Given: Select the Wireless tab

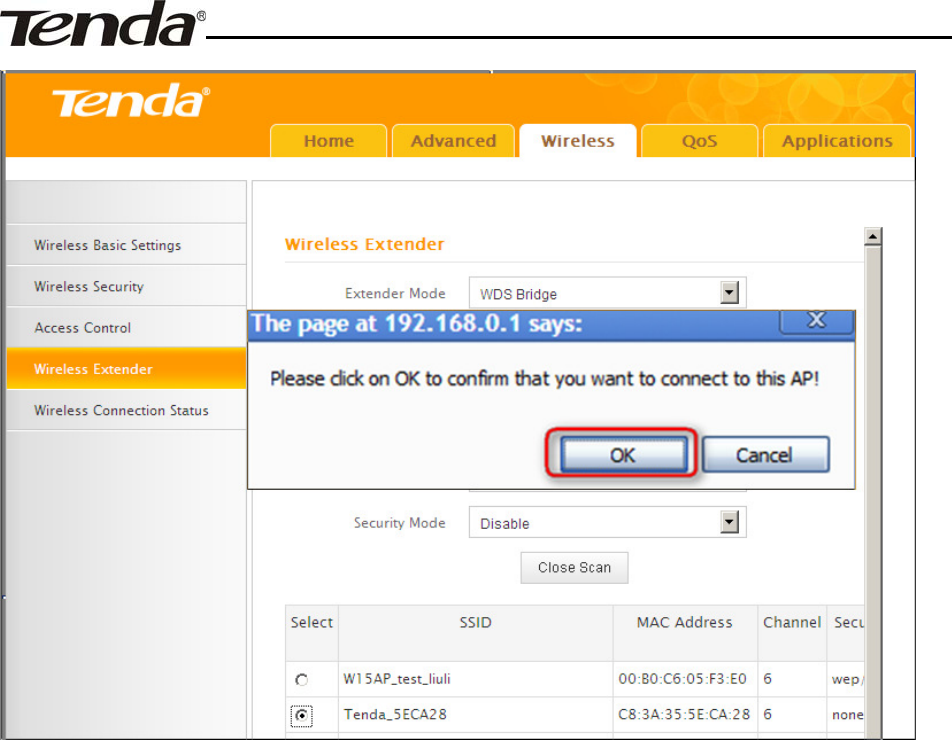Looking at the screenshot, I should click(x=578, y=141).
